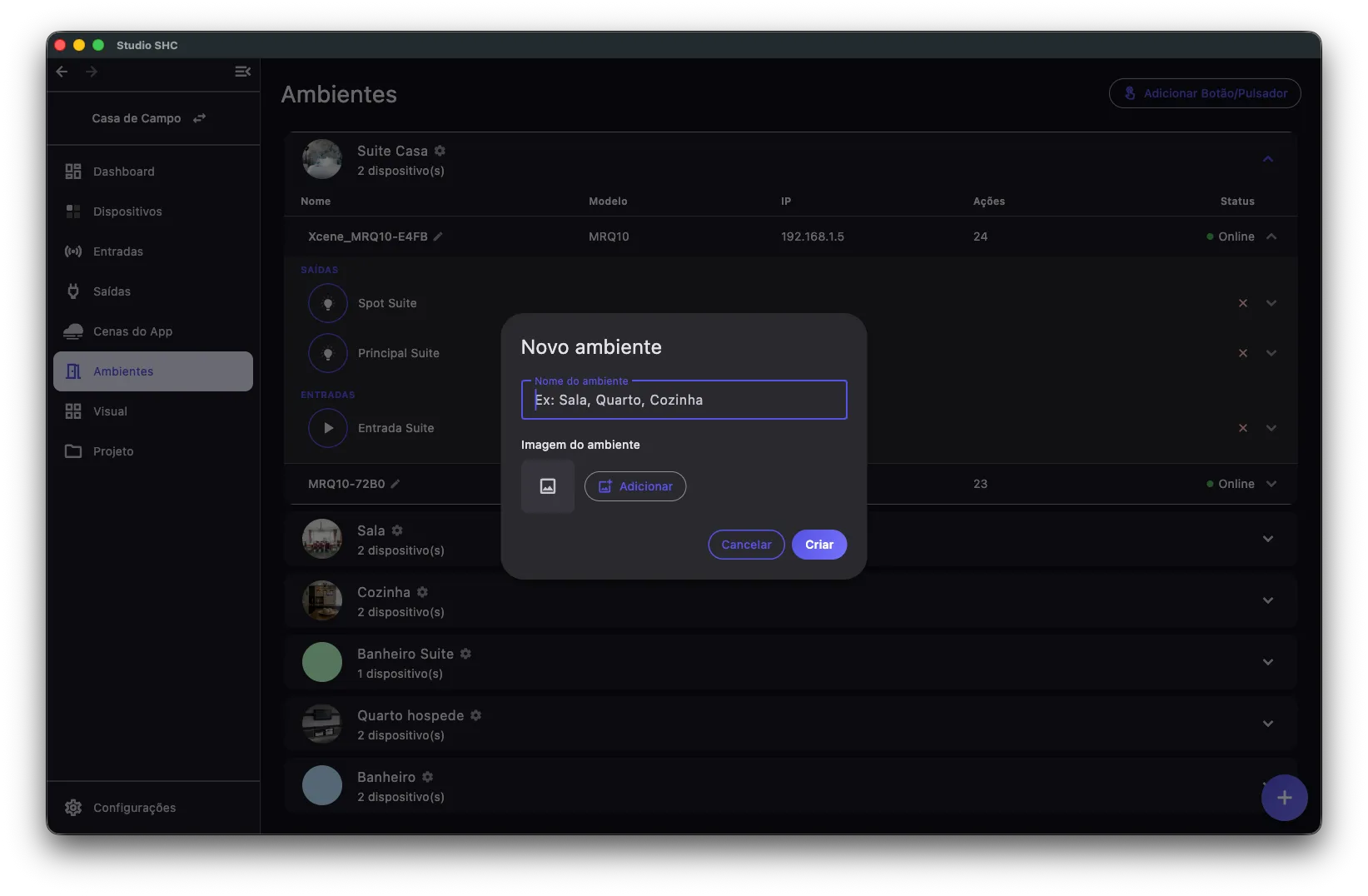Focus the Nome do ambiente field
The image size is (1368, 896).
(x=684, y=400)
